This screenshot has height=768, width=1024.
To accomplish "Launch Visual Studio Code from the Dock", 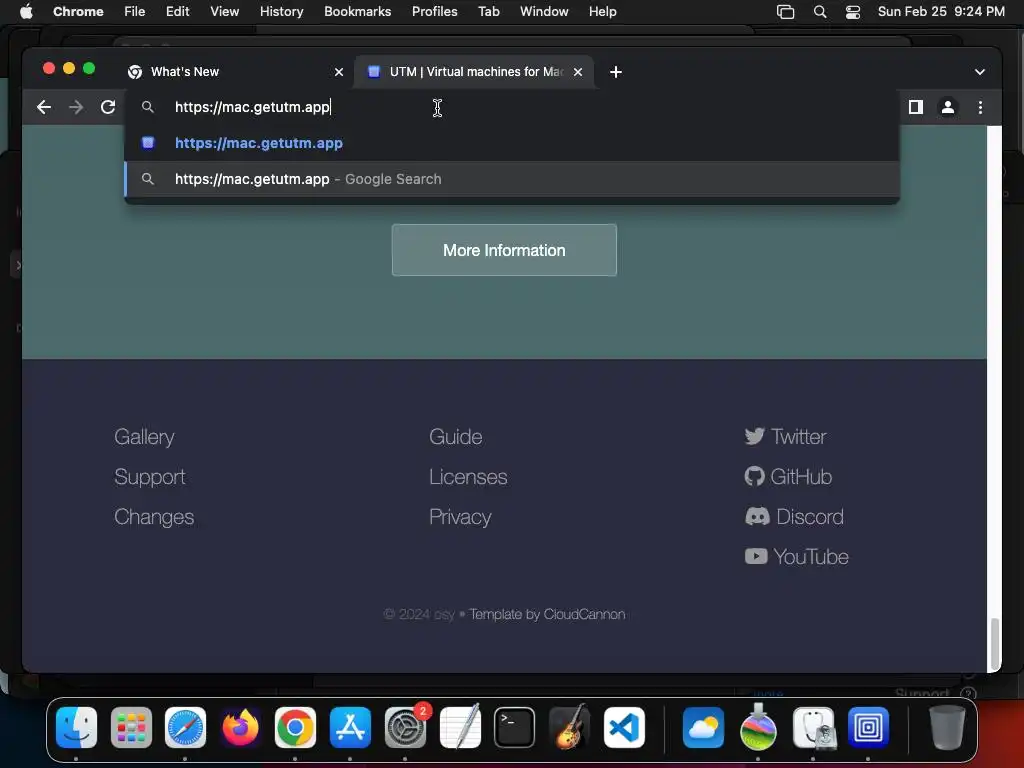I will [x=624, y=727].
